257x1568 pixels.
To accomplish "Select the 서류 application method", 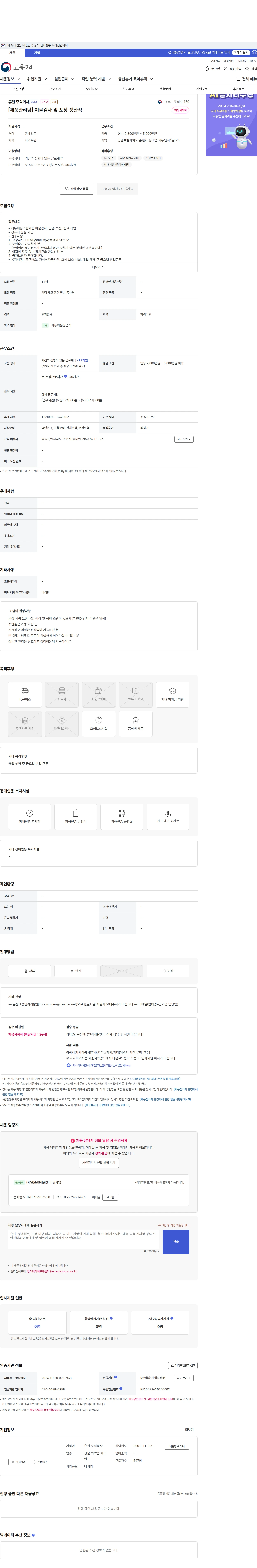I will (29, 971).
